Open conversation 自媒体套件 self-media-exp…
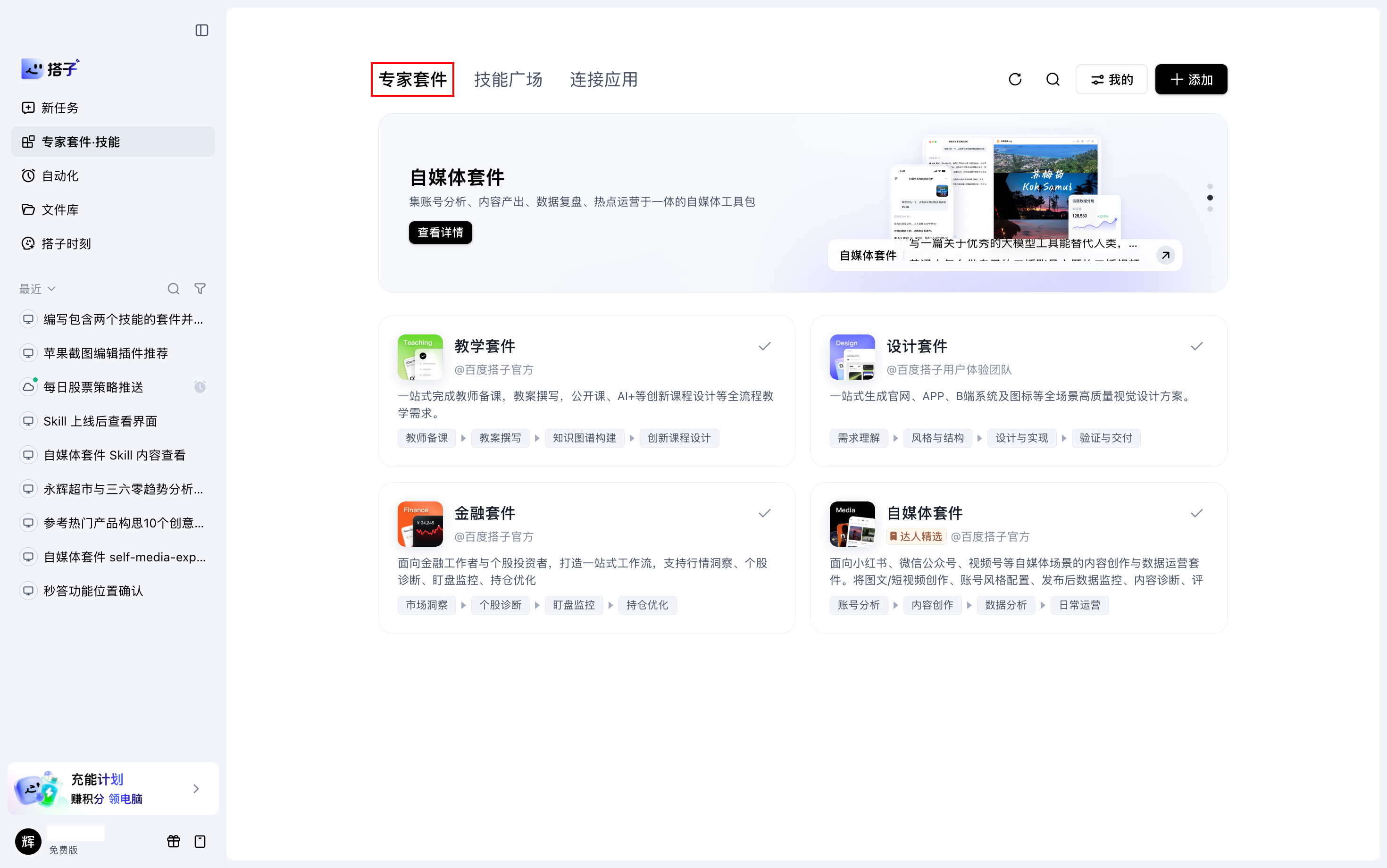The image size is (1387, 868). click(x=113, y=557)
